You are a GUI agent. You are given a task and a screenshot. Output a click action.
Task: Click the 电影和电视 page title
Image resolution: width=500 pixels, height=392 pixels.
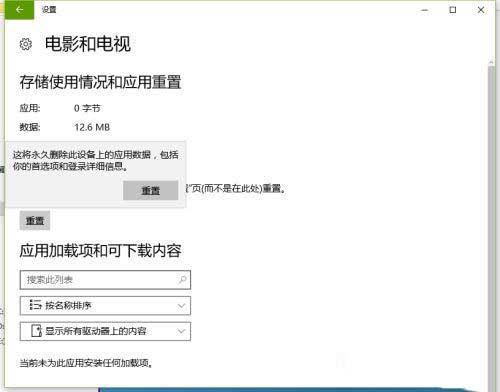[88, 44]
